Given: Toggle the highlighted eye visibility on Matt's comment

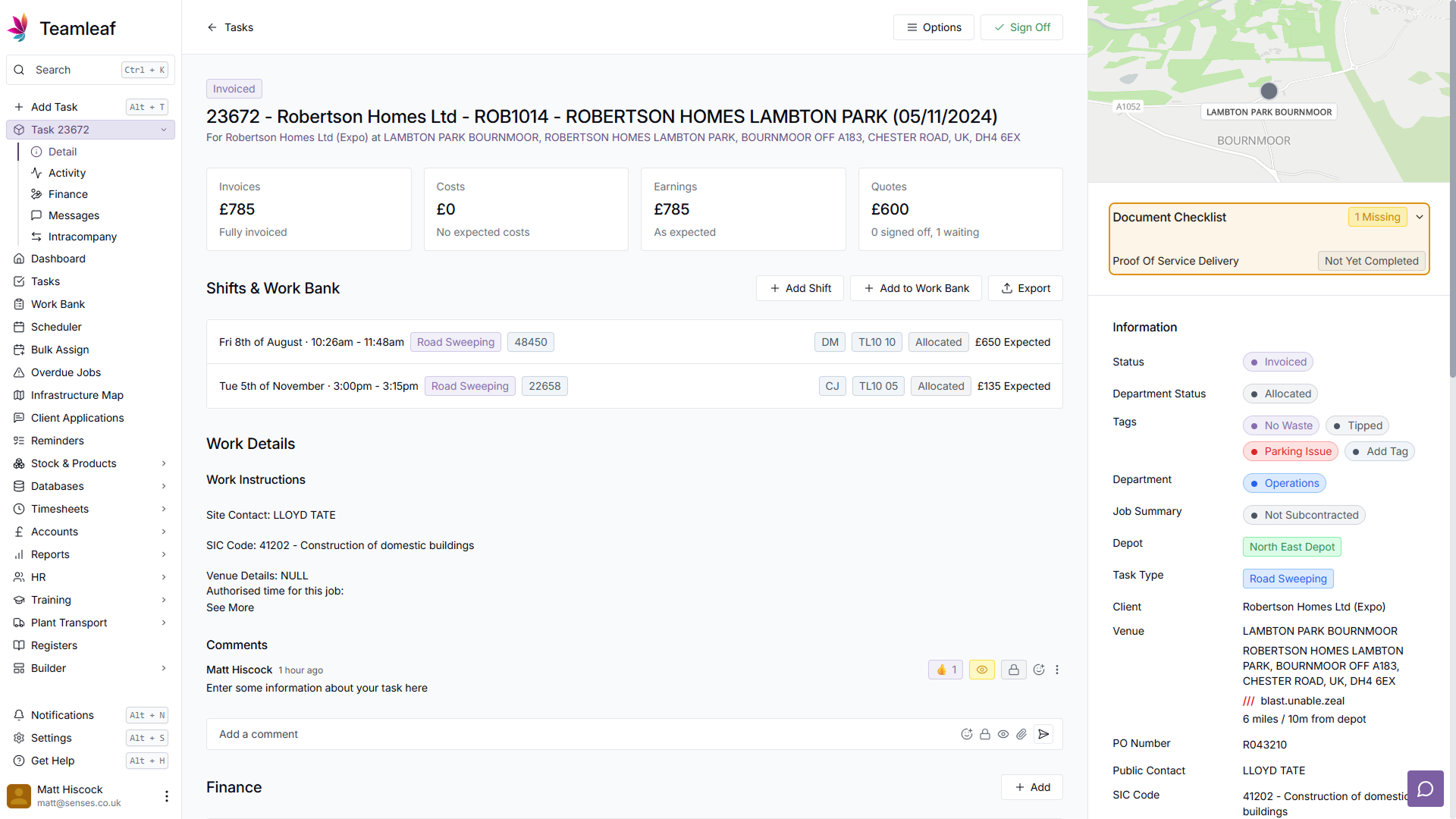Looking at the screenshot, I should click(x=982, y=670).
